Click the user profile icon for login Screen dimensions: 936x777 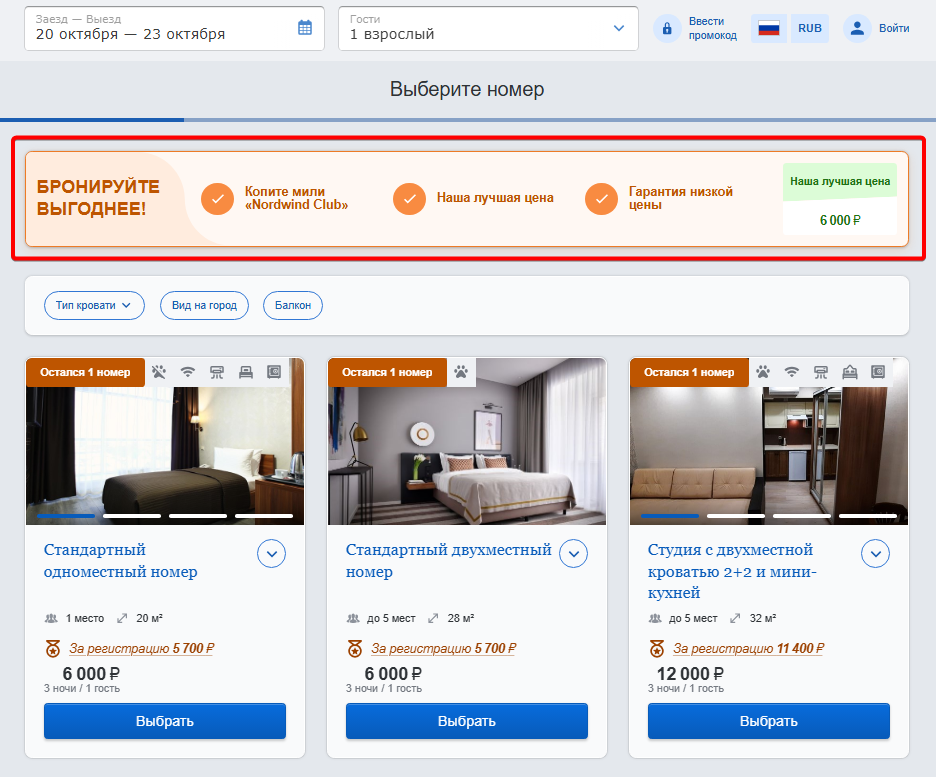[857, 28]
